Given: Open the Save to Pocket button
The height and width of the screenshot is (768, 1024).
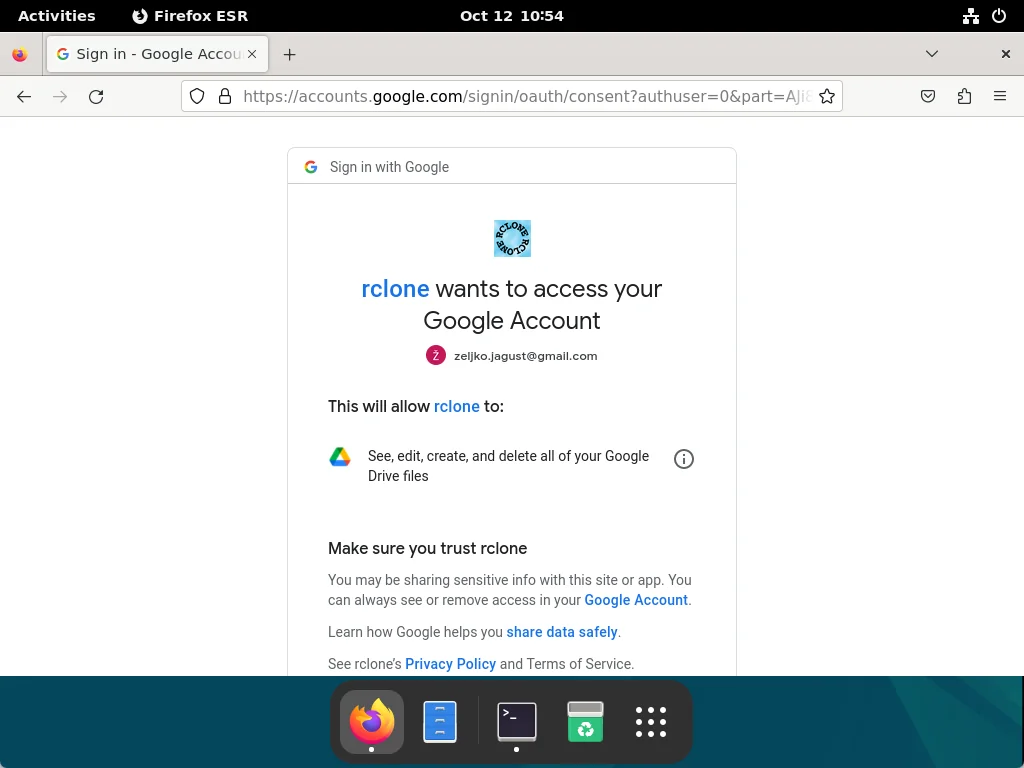Looking at the screenshot, I should (x=927, y=97).
